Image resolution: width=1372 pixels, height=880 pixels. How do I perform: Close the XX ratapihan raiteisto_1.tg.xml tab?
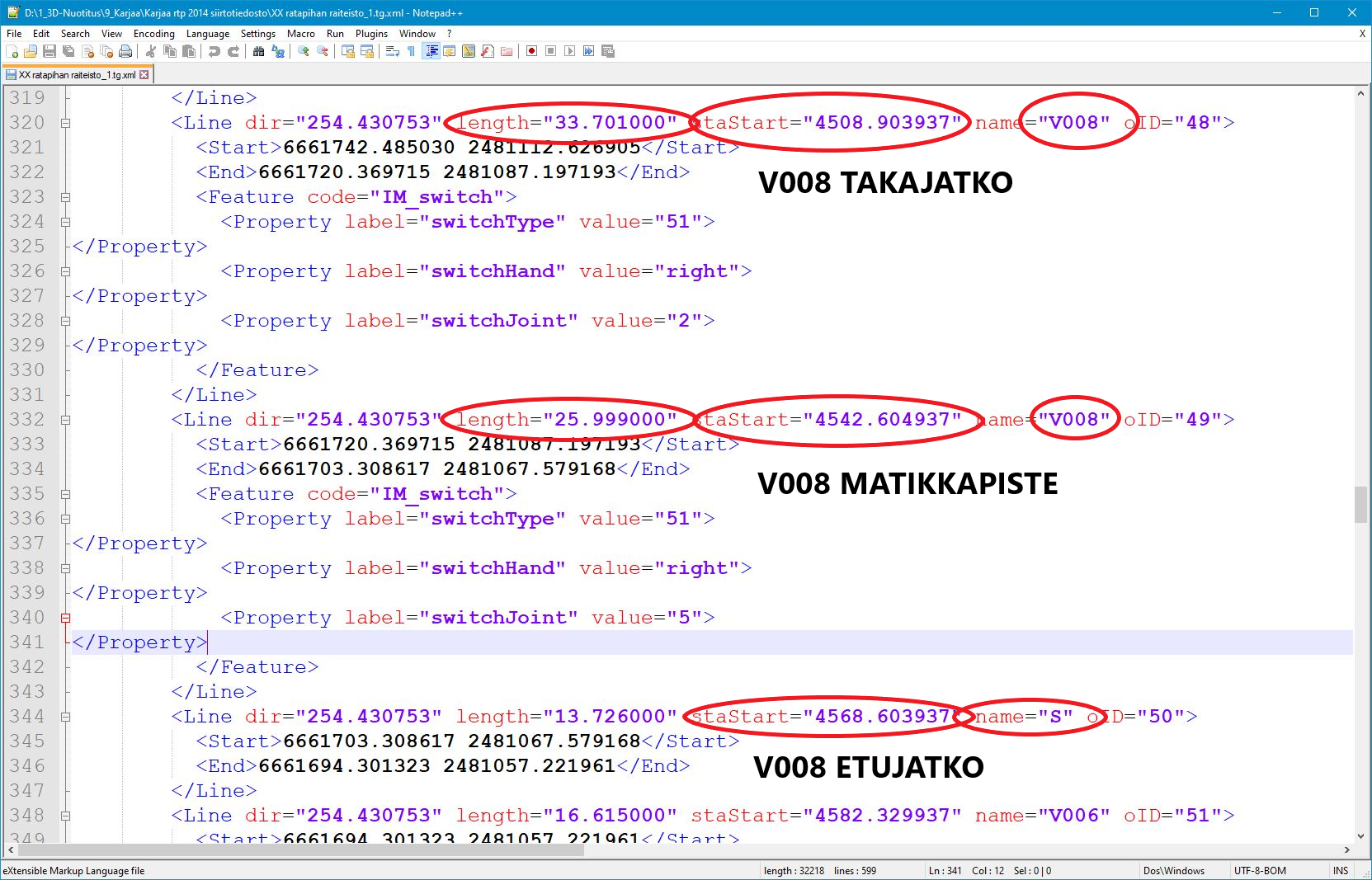[x=145, y=74]
